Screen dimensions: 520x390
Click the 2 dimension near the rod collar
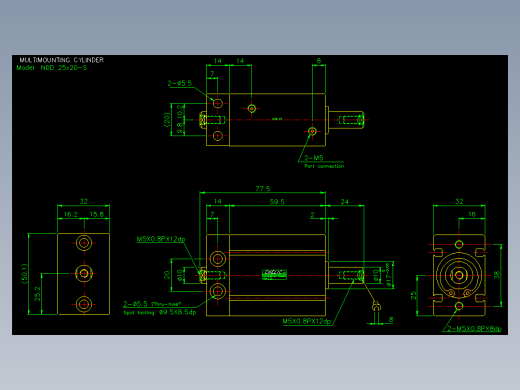point(312,215)
